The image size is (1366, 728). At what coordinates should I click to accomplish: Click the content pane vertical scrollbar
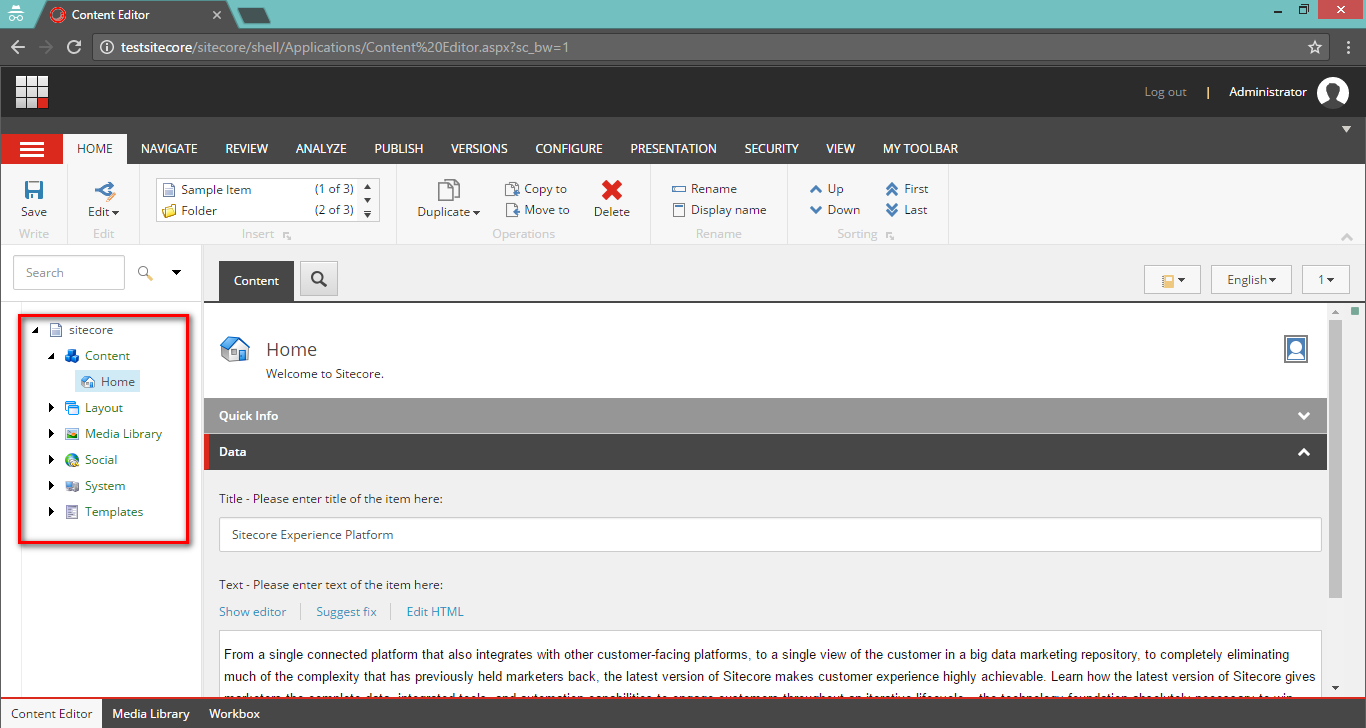[x=1335, y=458]
